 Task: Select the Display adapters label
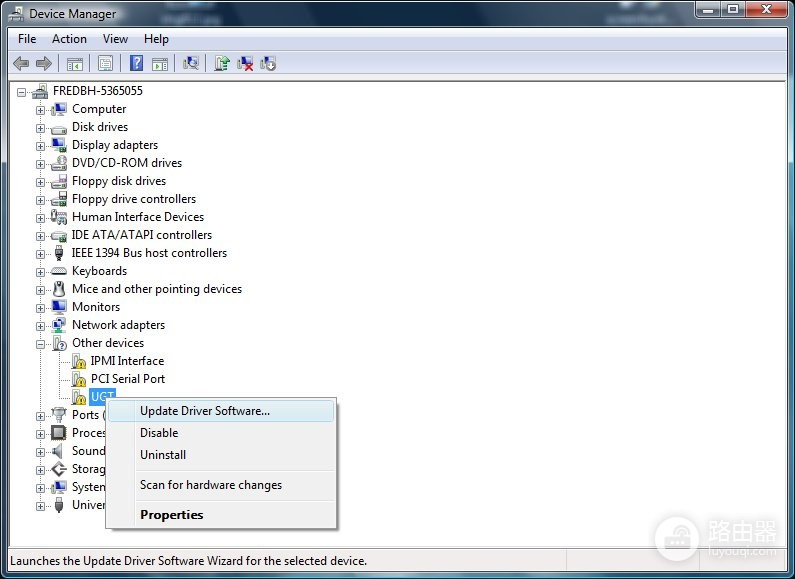(115, 145)
